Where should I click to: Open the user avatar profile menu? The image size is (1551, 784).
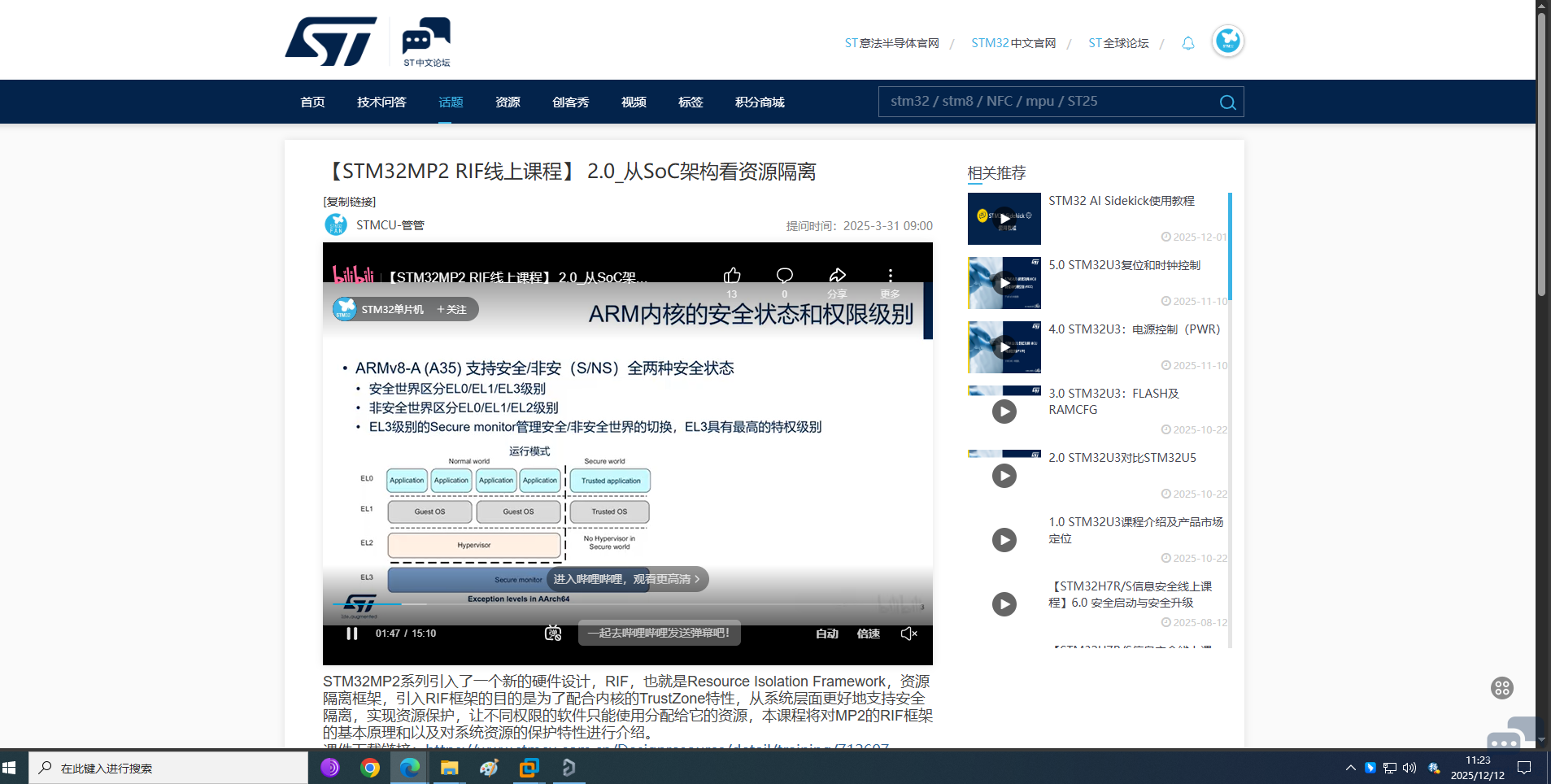1227,41
